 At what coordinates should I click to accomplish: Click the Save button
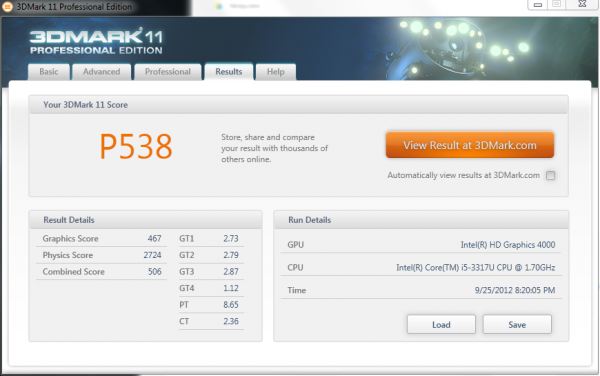517,324
